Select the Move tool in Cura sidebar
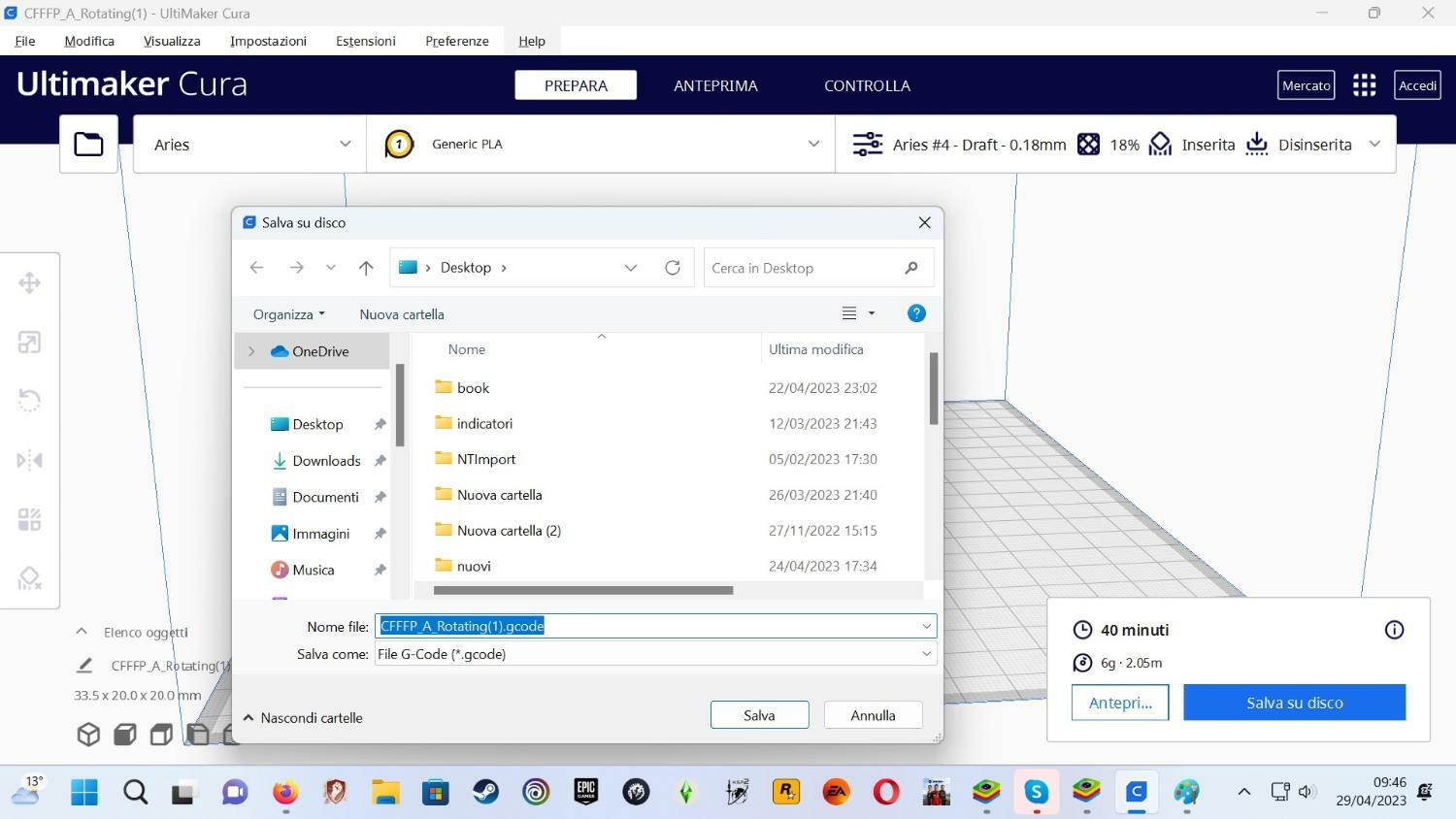1456x819 pixels. pos(29,283)
